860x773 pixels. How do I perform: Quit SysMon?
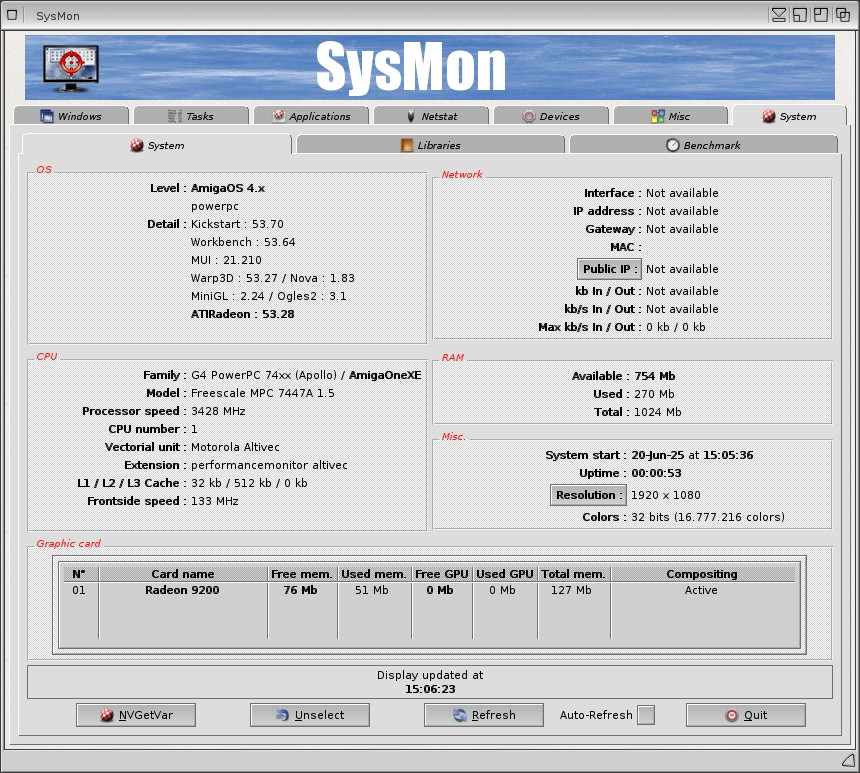point(746,715)
